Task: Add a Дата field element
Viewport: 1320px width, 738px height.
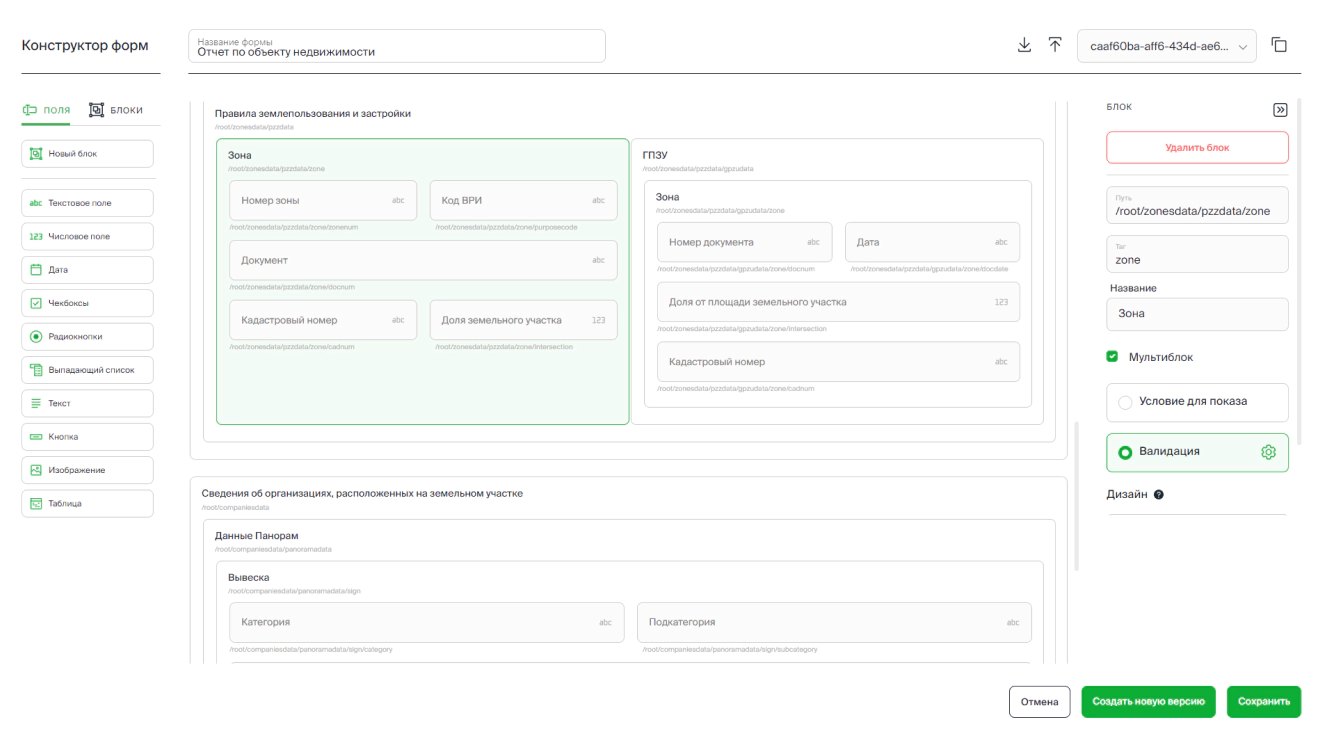Action: coord(87,270)
